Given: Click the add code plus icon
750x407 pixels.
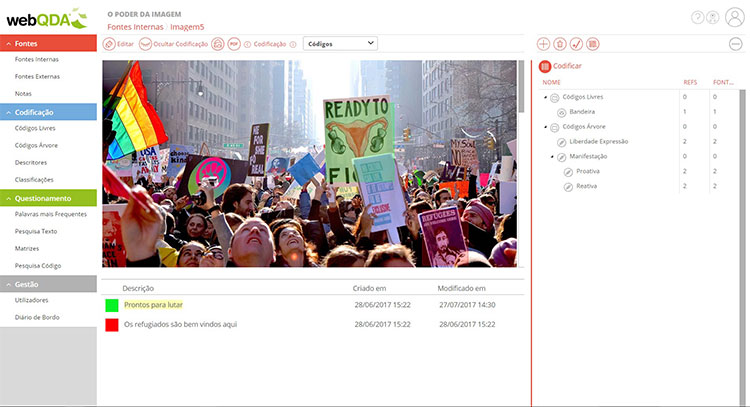Looking at the screenshot, I should click(x=543, y=44).
